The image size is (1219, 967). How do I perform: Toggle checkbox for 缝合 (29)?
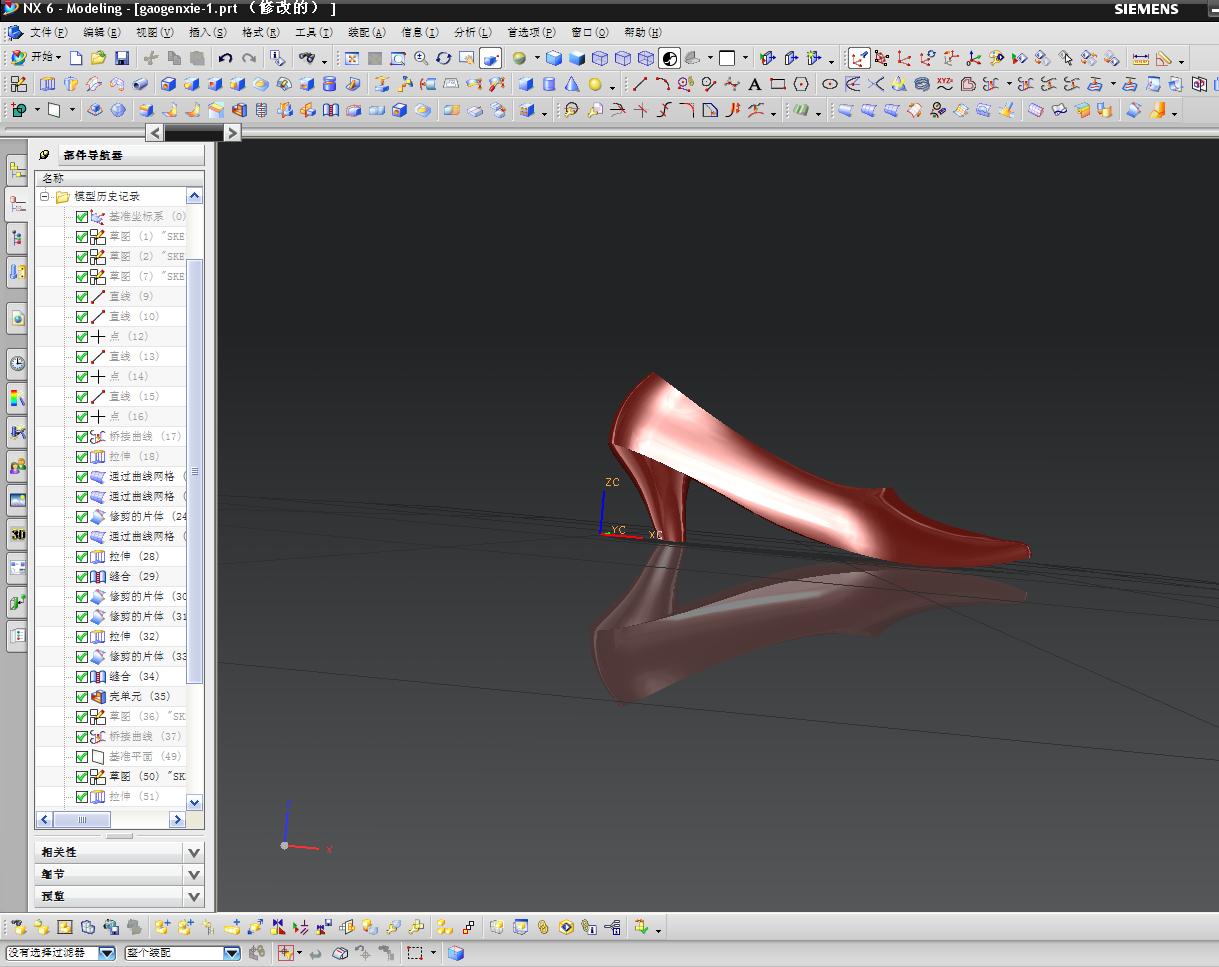coord(82,576)
